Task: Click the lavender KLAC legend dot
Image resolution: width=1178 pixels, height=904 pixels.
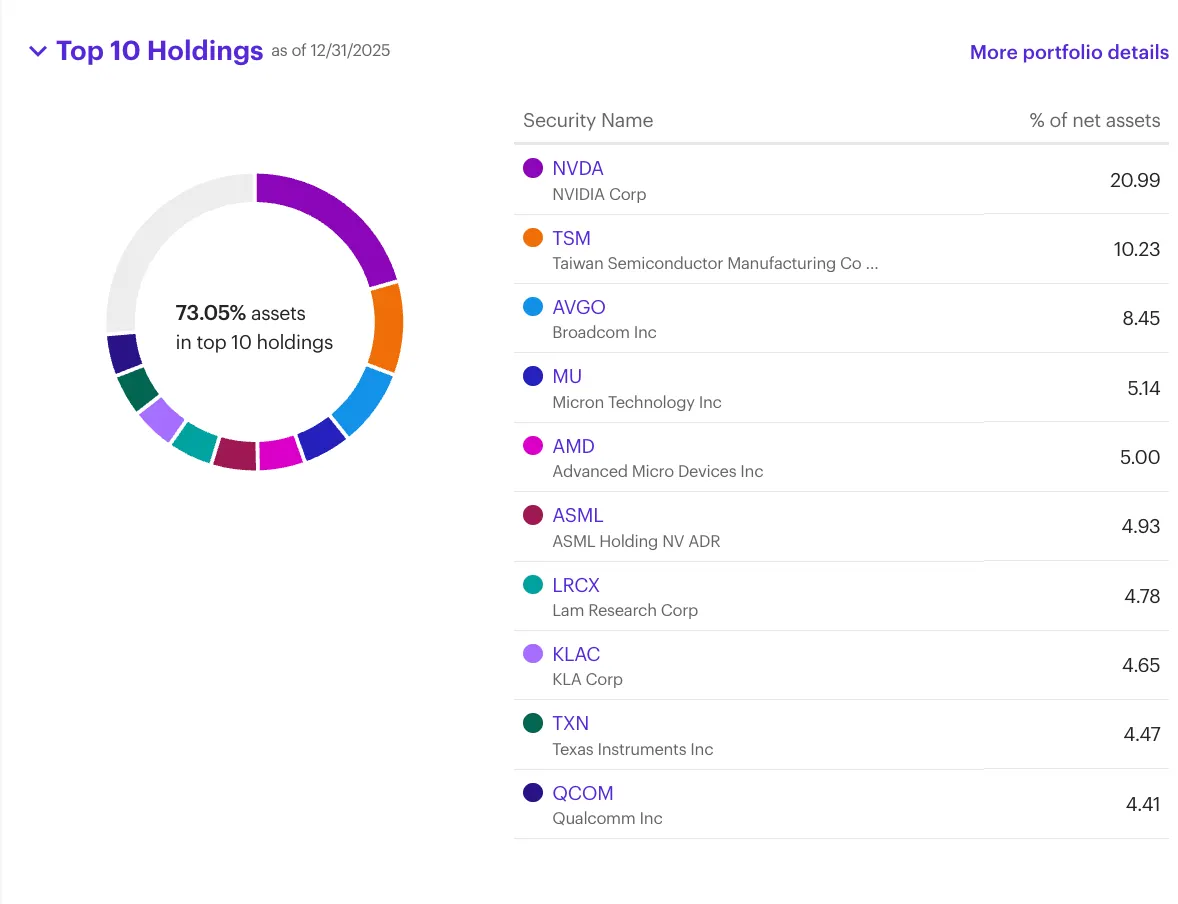Action: click(533, 654)
